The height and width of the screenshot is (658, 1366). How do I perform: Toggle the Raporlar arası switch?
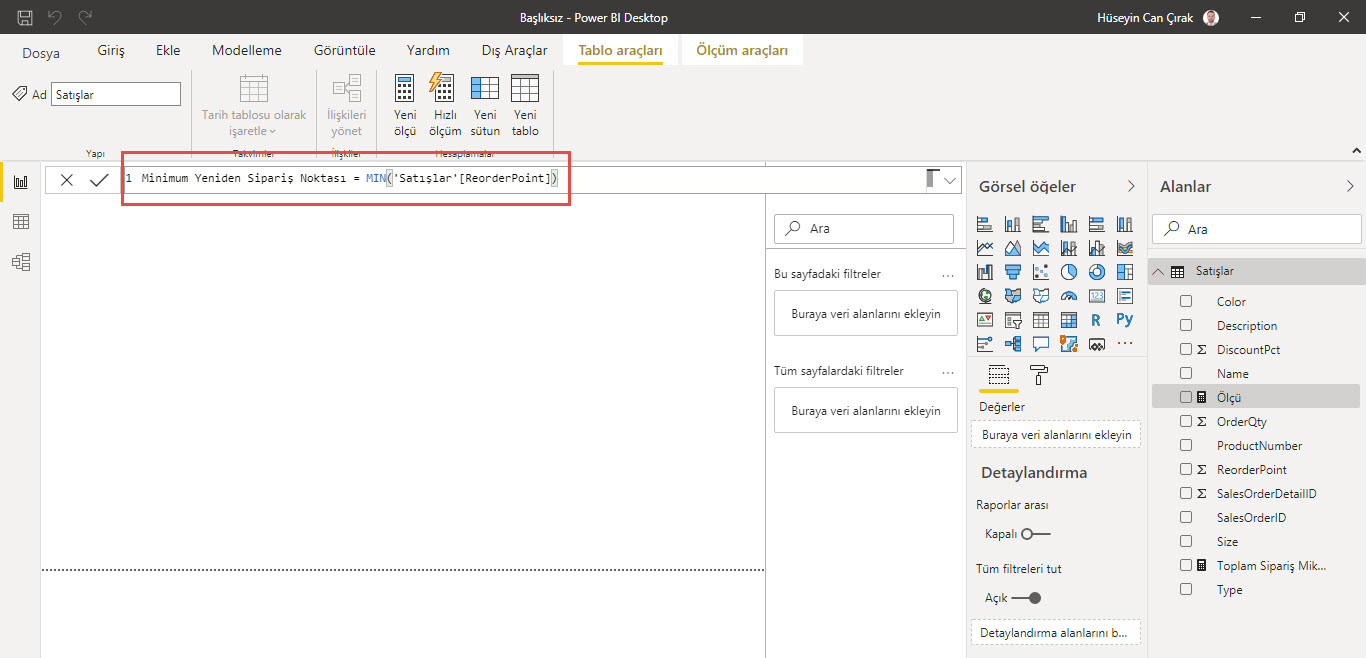tap(1035, 534)
